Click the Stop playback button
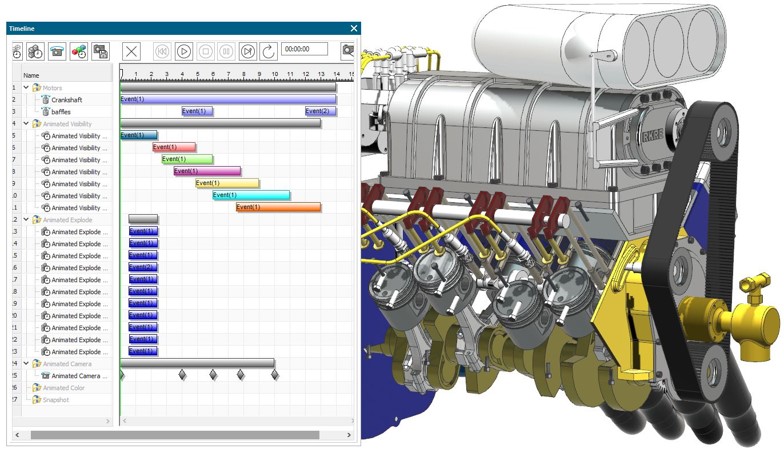Screen dimensions: 784x457 (x=205, y=50)
